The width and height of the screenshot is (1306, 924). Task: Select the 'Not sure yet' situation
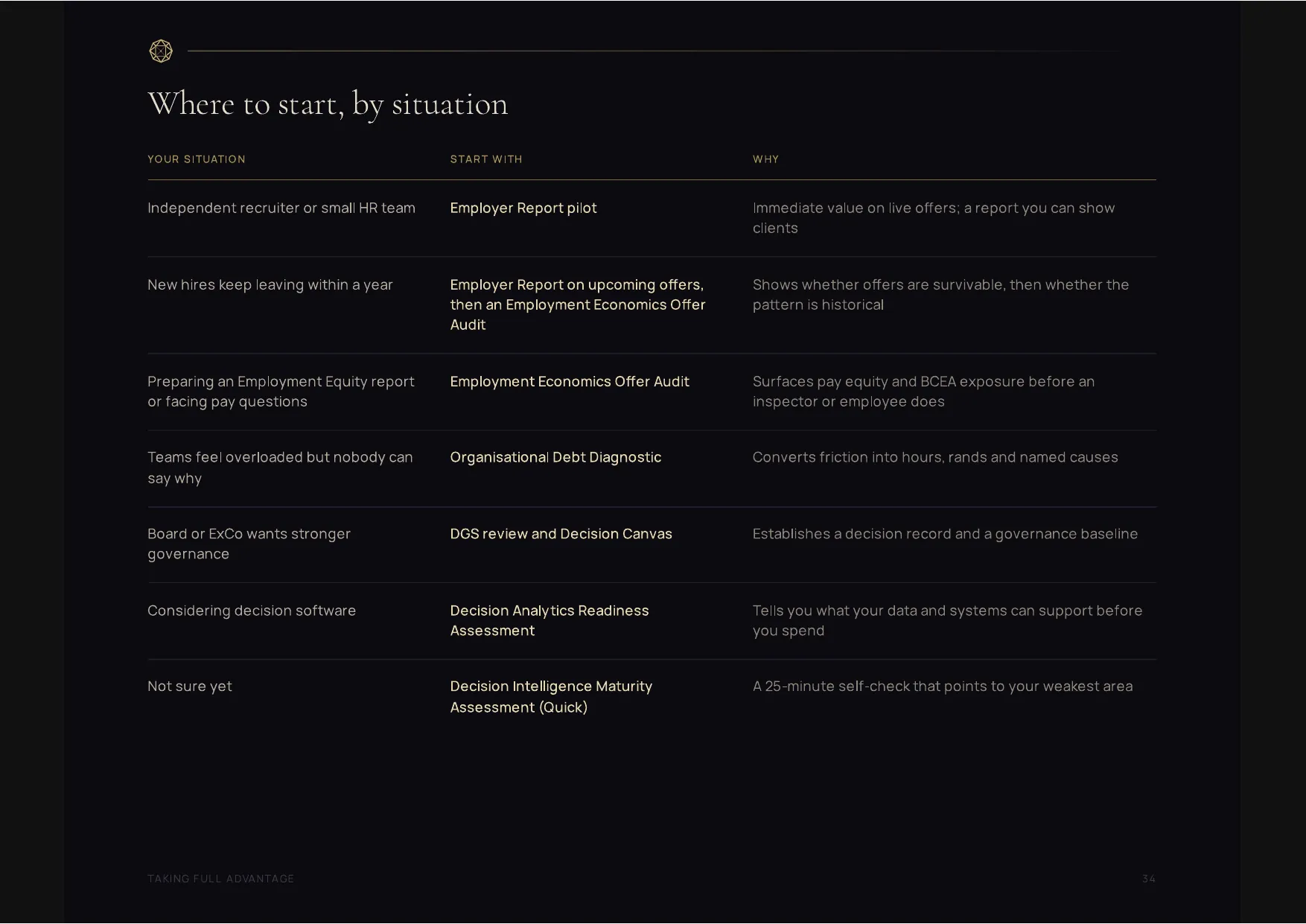[190, 686]
